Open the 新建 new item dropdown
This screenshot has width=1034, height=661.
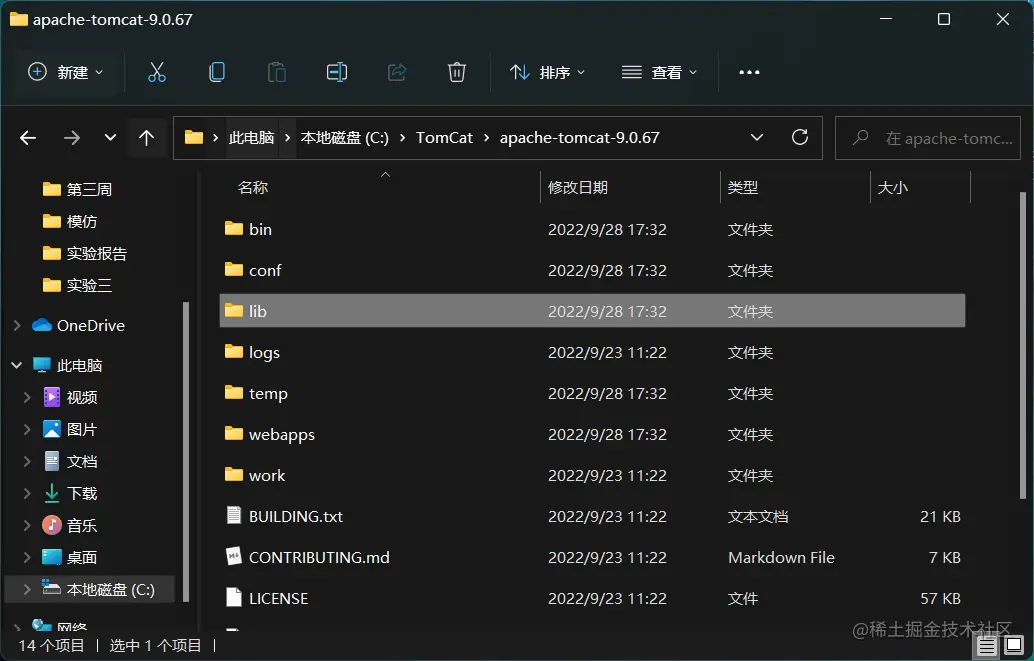pyautogui.click(x=65, y=72)
